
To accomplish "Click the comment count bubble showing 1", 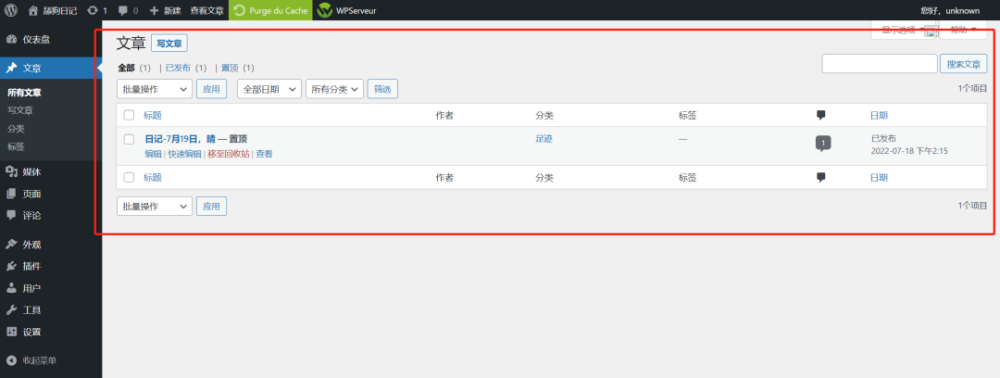I will pyautogui.click(x=823, y=143).
